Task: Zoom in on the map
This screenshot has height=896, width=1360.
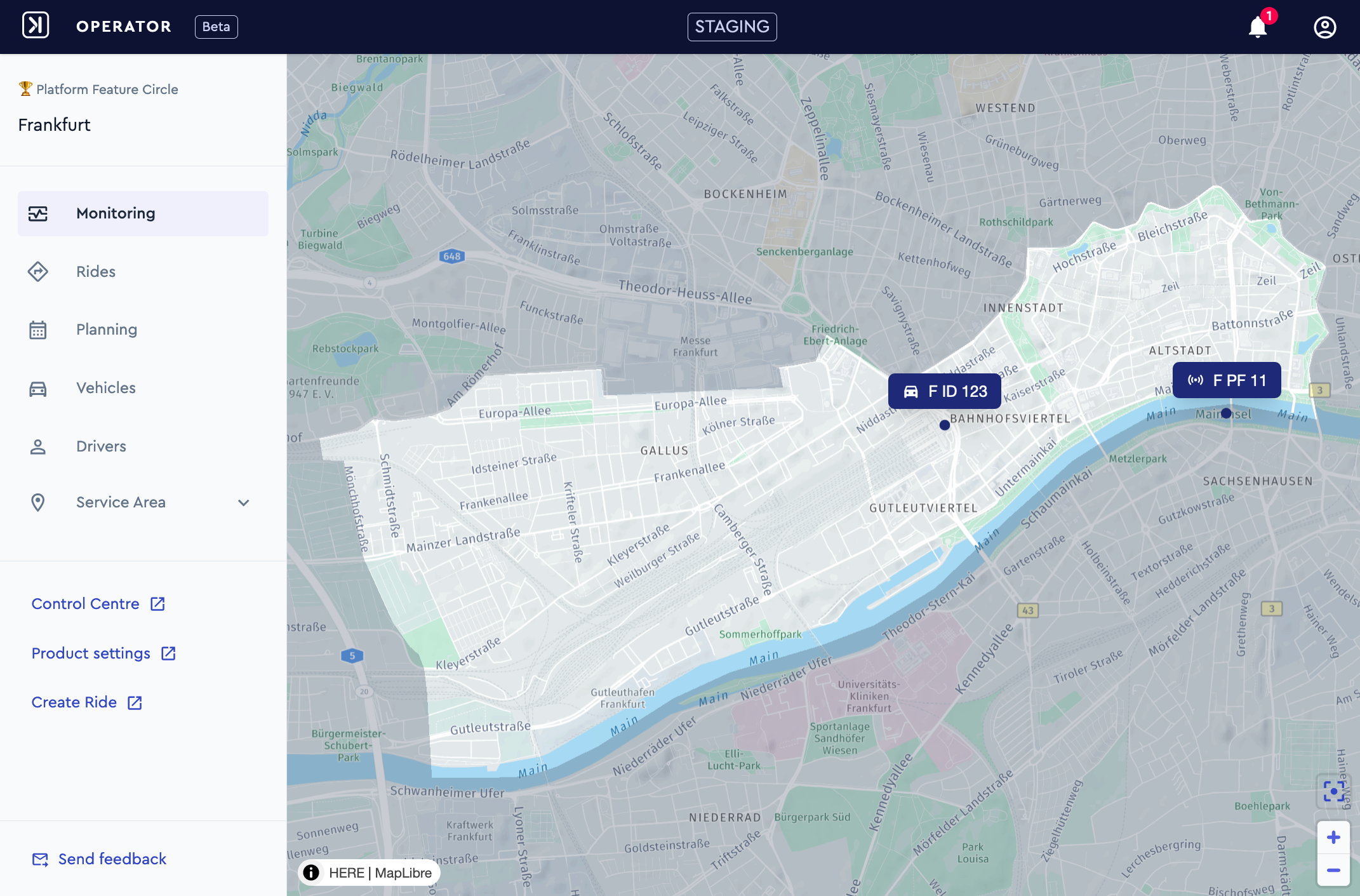Action: tap(1333, 838)
